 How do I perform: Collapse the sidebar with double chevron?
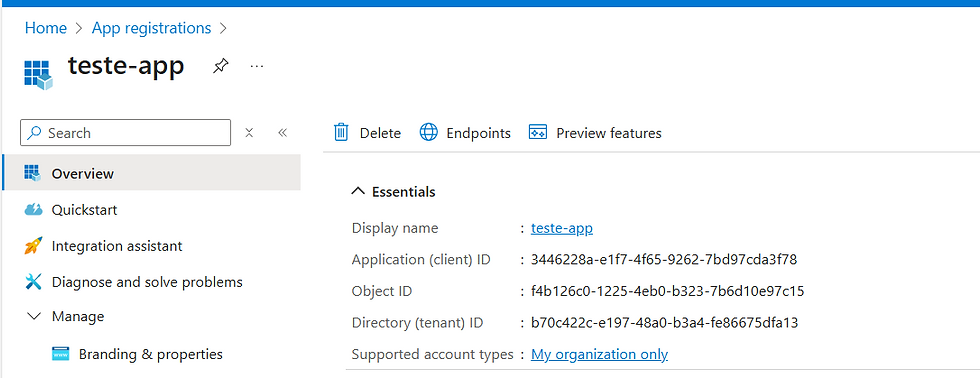click(x=282, y=132)
